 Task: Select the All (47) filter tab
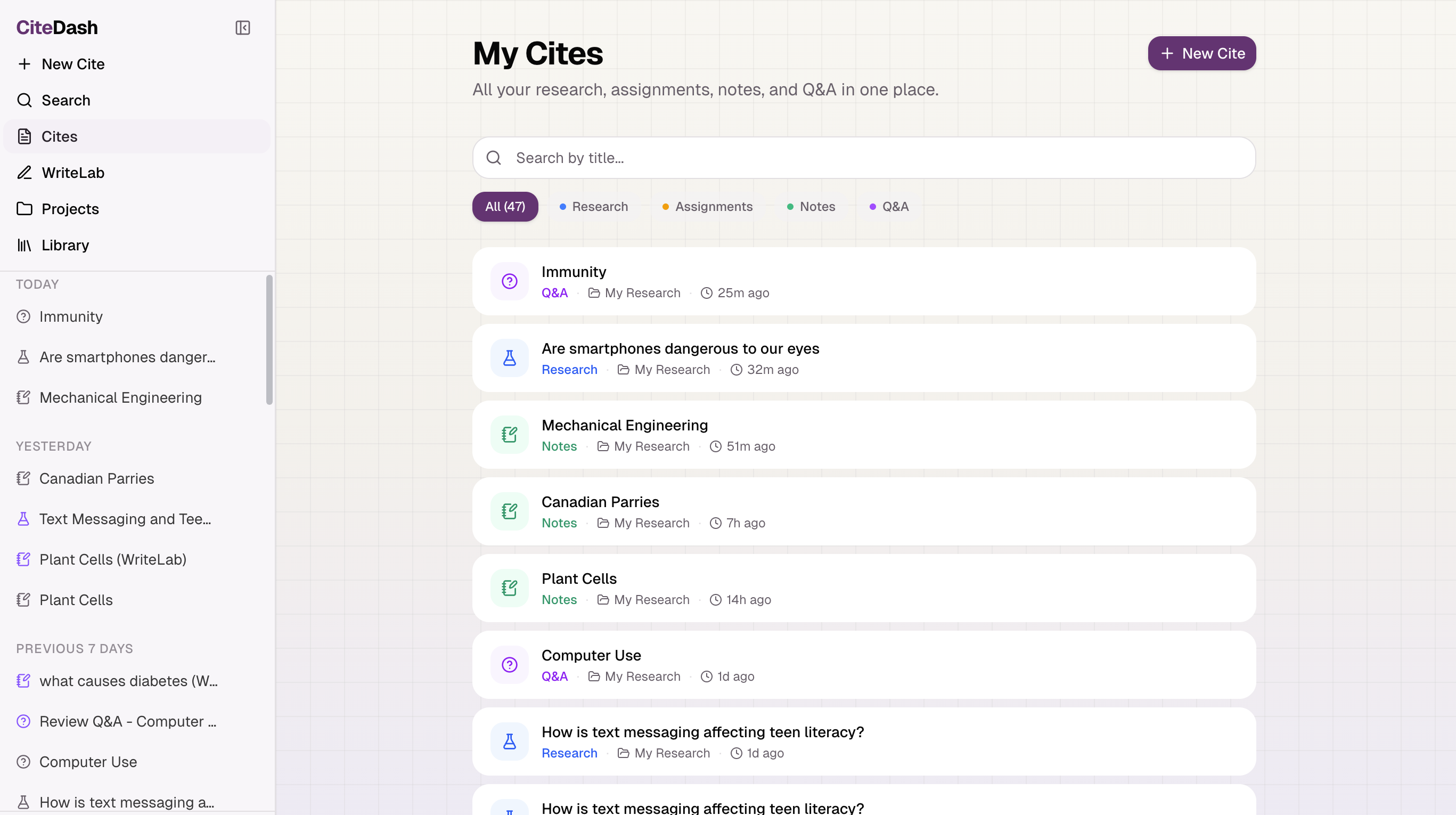tap(505, 206)
